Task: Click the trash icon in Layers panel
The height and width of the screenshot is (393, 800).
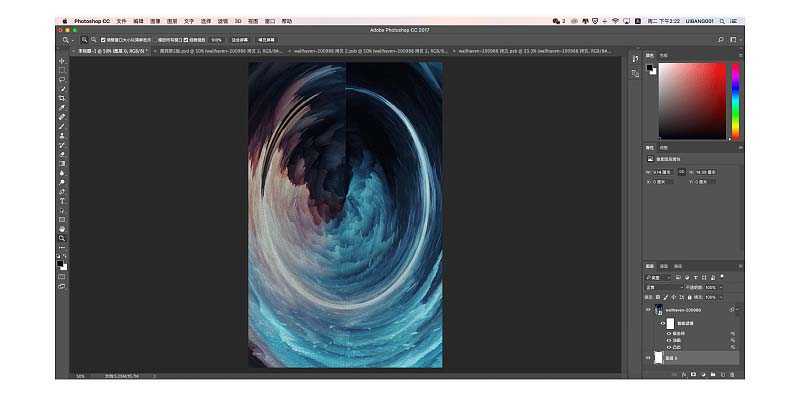Action: 732,375
